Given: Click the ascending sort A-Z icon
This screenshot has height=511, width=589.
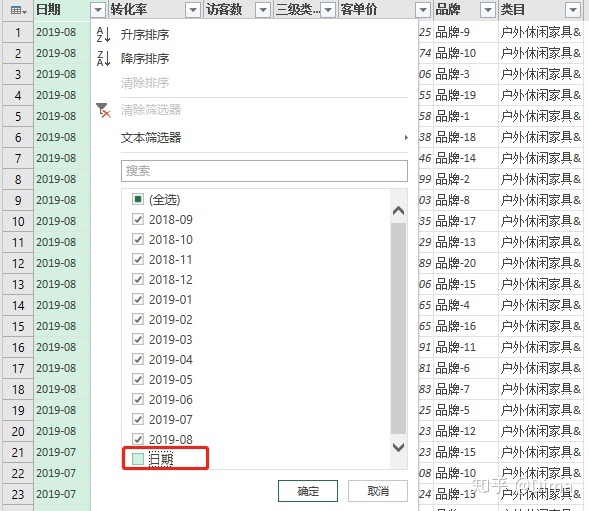Looking at the screenshot, I should [103, 34].
